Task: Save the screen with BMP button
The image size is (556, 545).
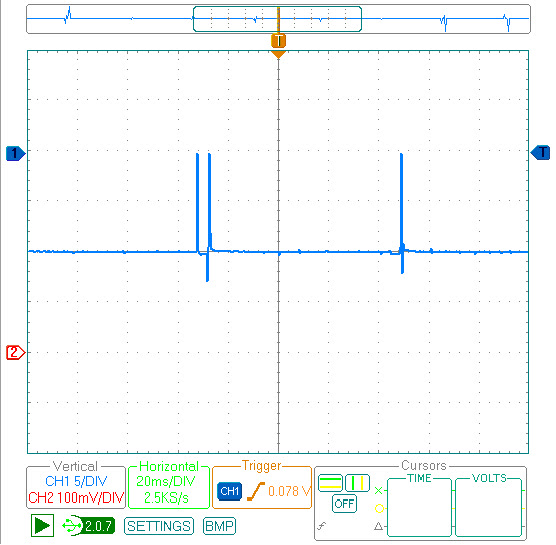Action: click(x=219, y=526)
